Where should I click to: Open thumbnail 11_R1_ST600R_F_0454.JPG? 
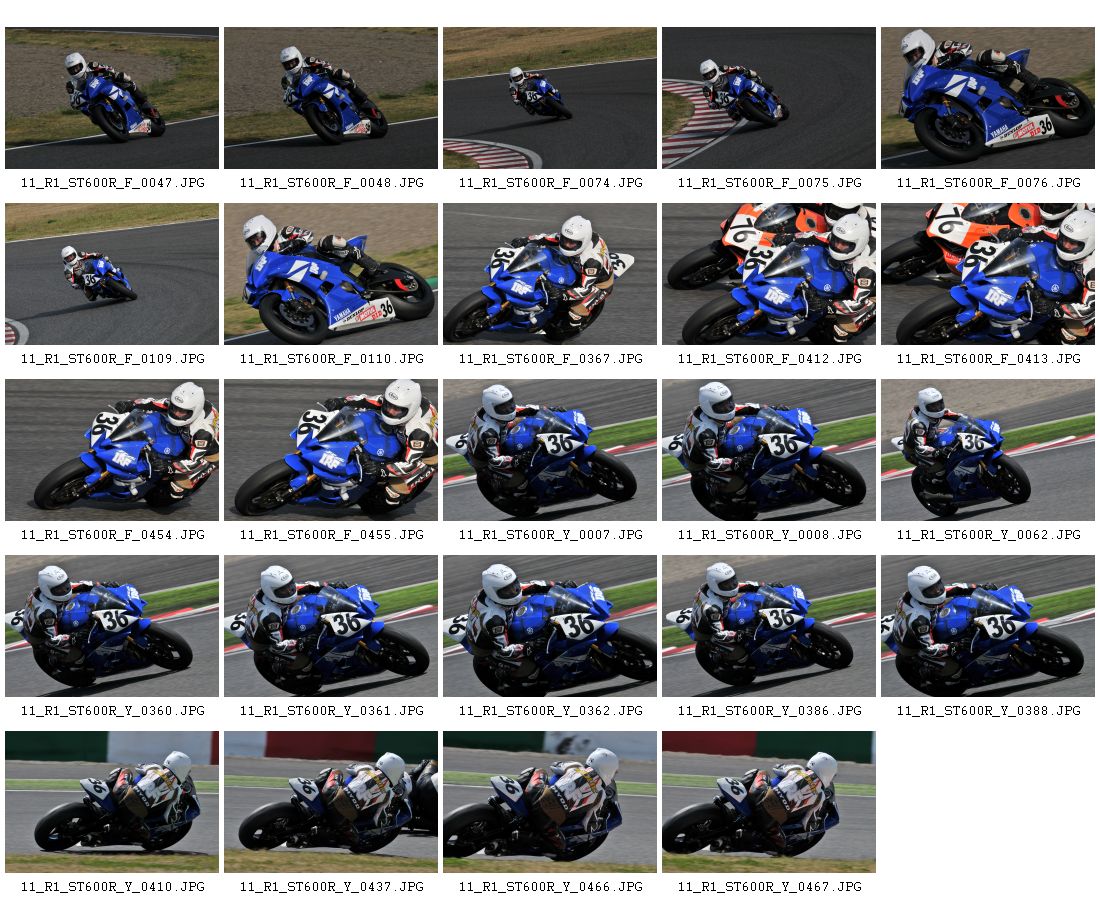tap(112, 450)
